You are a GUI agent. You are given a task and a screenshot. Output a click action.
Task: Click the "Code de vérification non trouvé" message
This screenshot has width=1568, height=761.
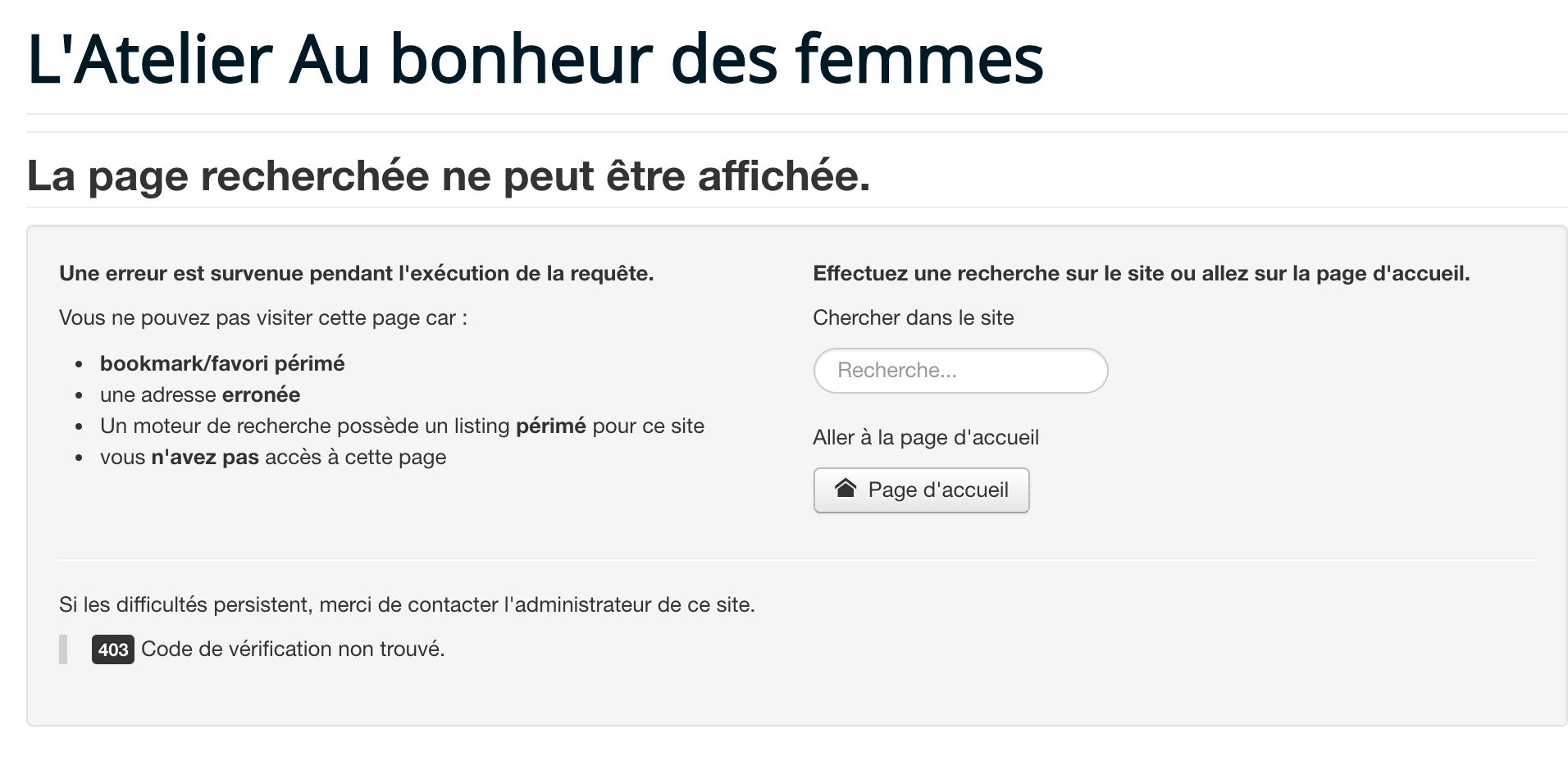[293, 649]
